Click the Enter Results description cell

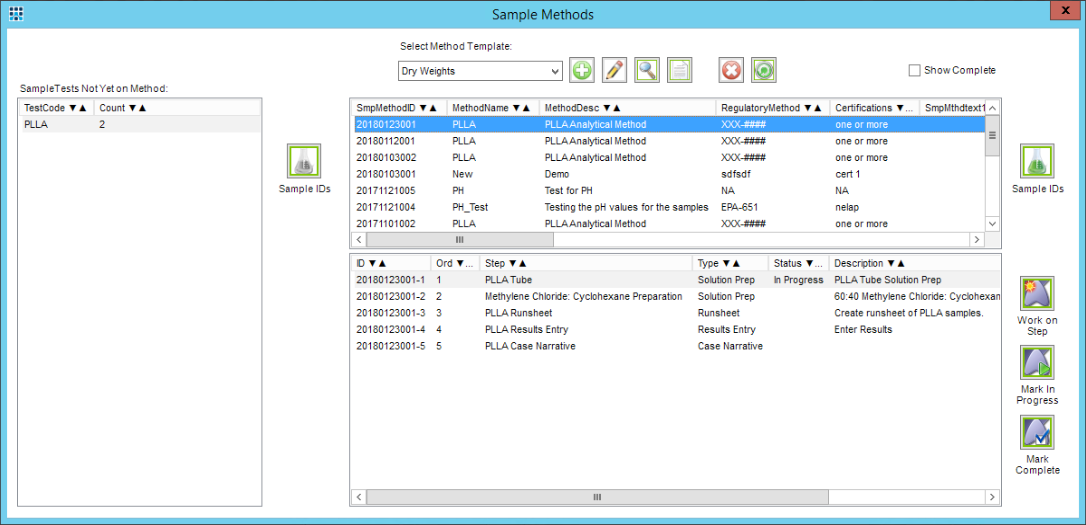point(863,330)
